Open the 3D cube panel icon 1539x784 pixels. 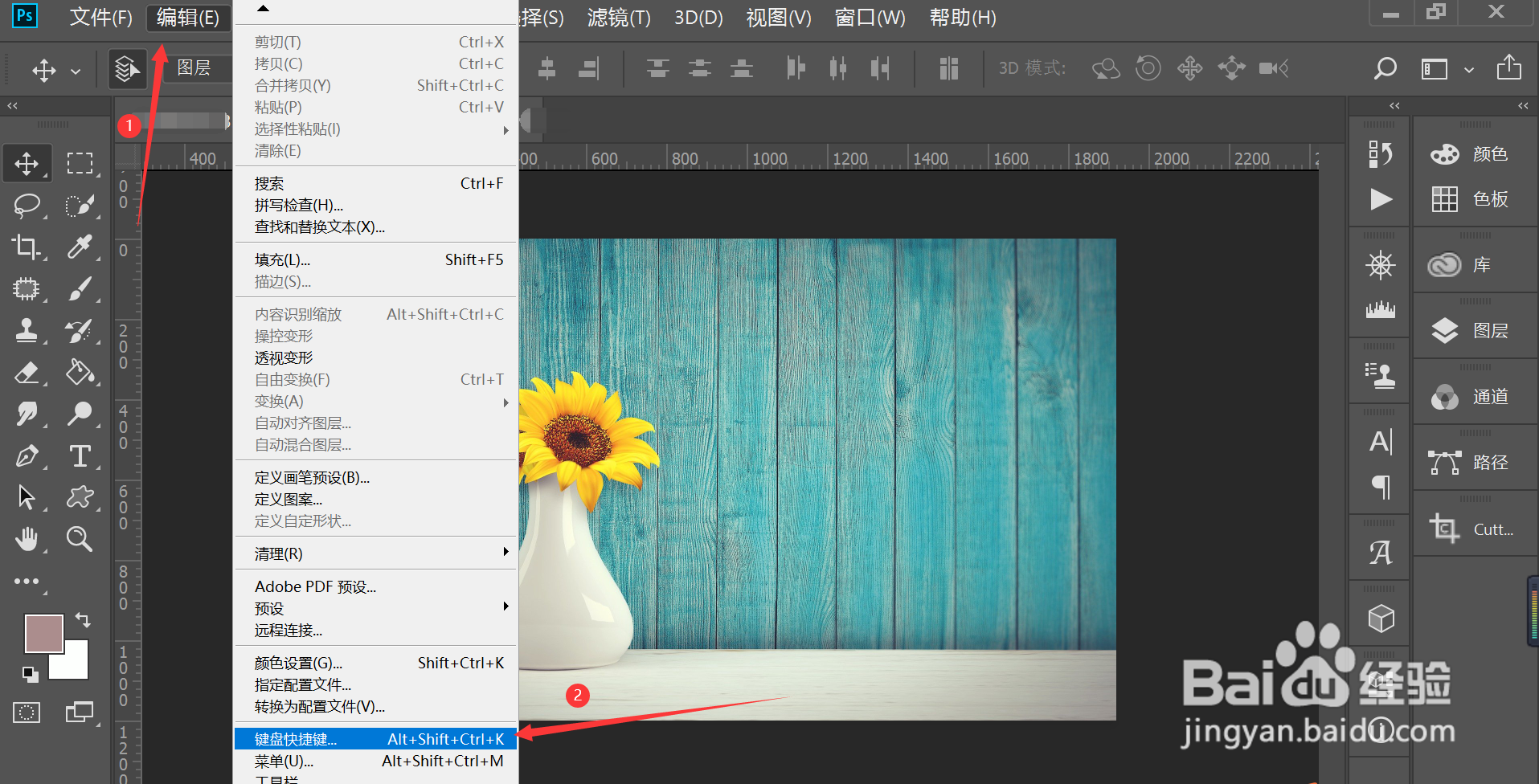point(1380,618)
